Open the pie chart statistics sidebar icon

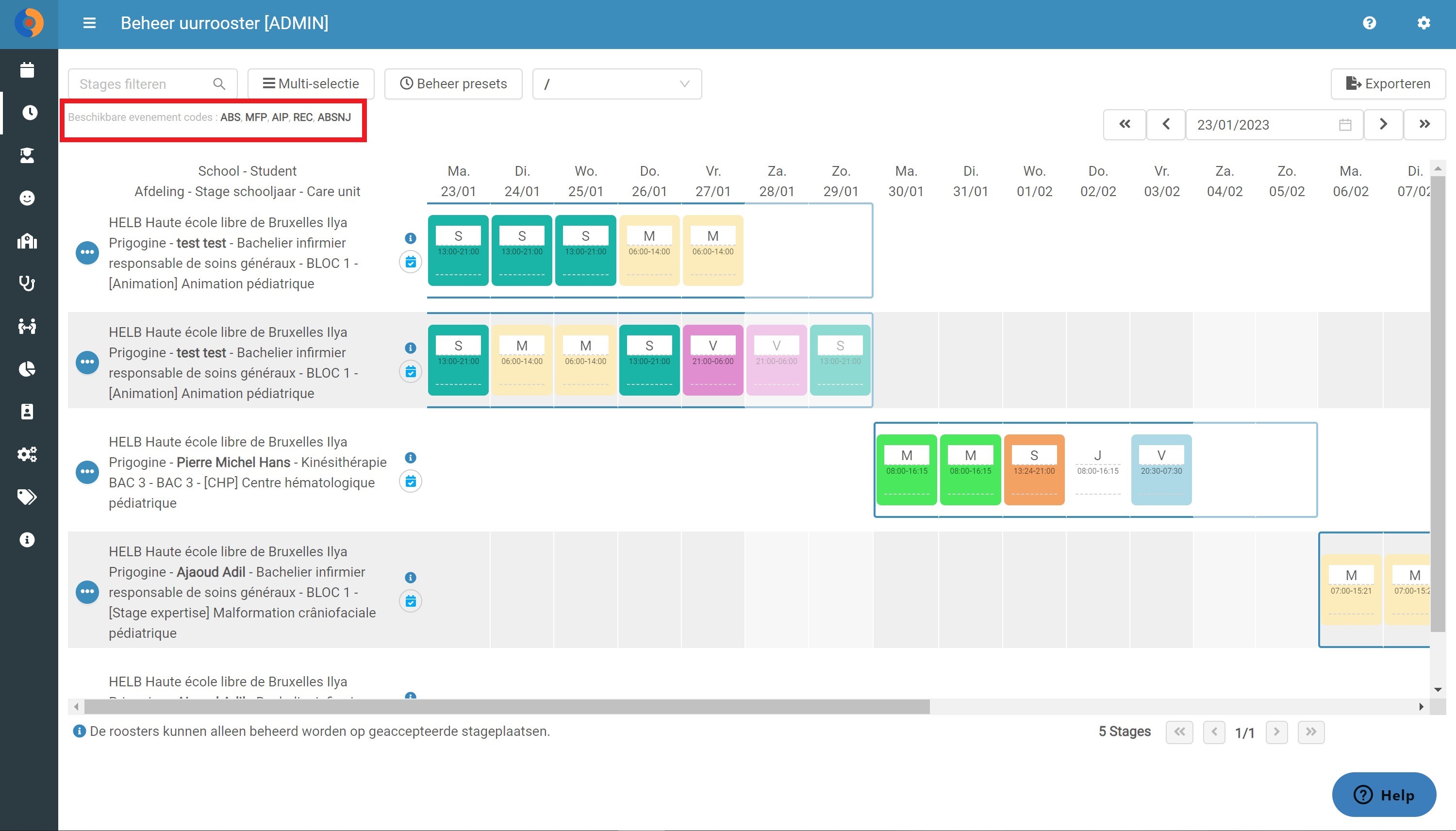[x=27, y=369]
